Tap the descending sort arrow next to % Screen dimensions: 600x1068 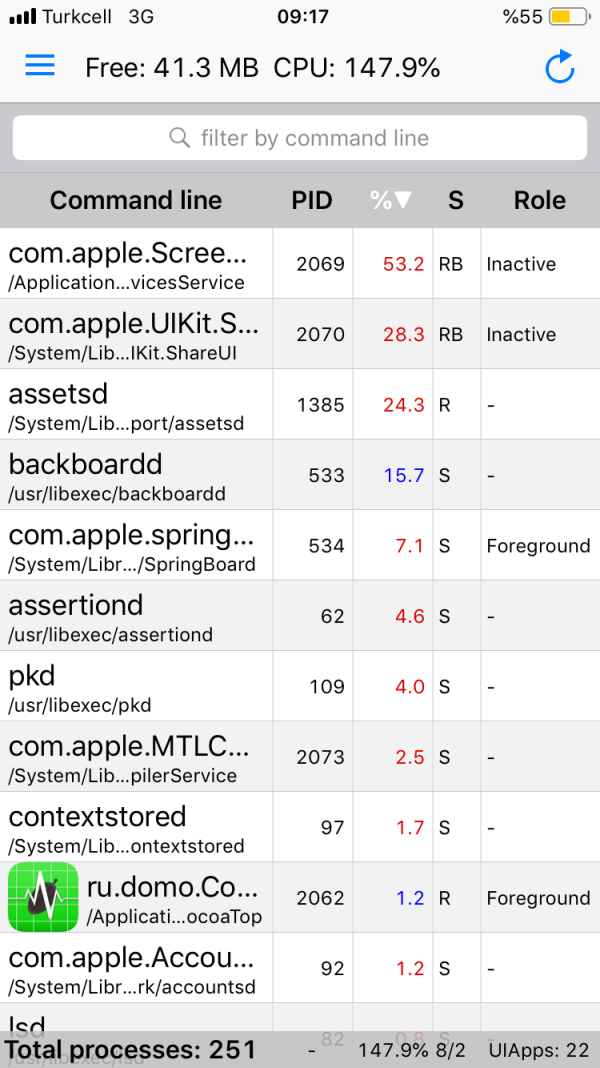402,200
